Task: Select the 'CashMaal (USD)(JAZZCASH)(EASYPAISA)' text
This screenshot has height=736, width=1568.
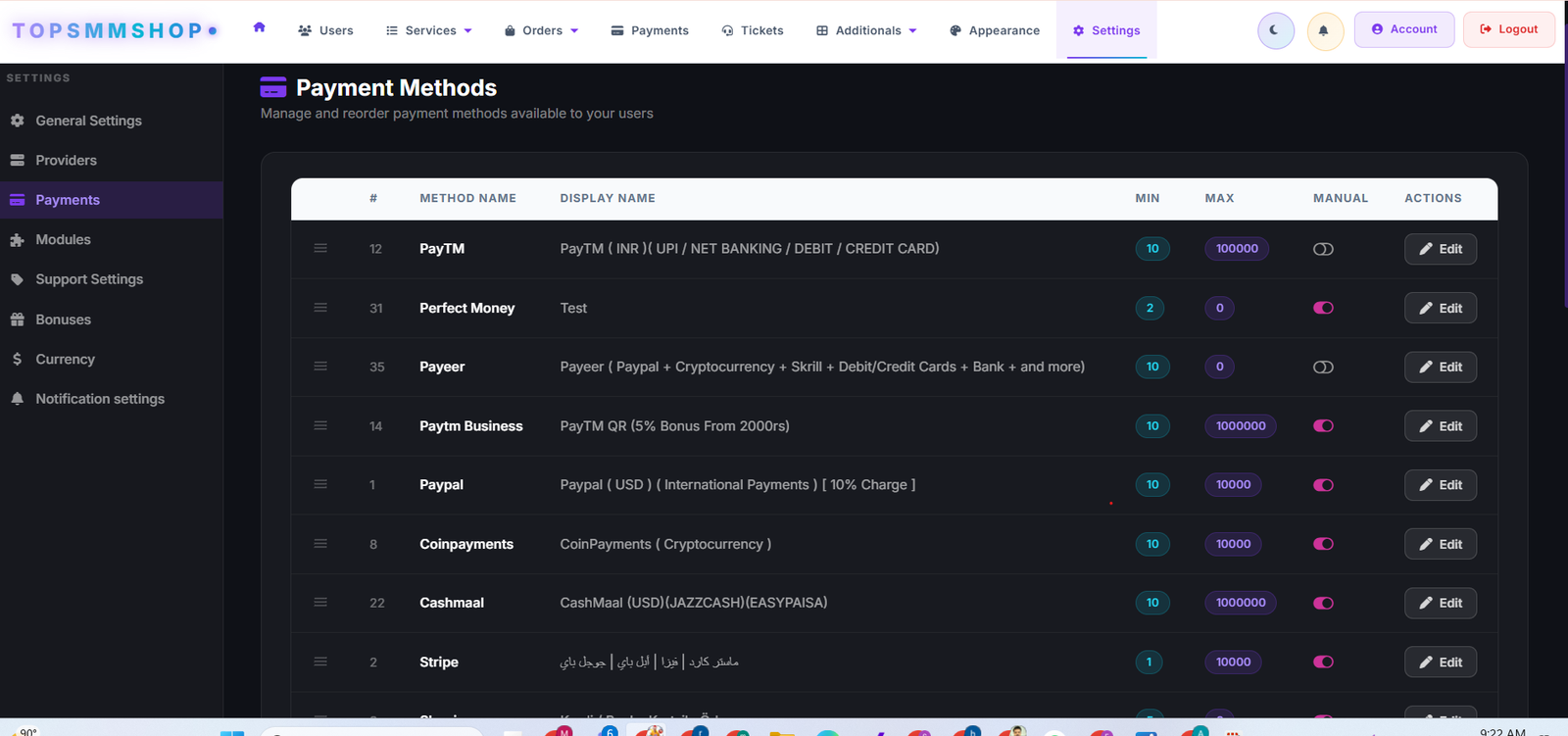Action: point(693,603)
